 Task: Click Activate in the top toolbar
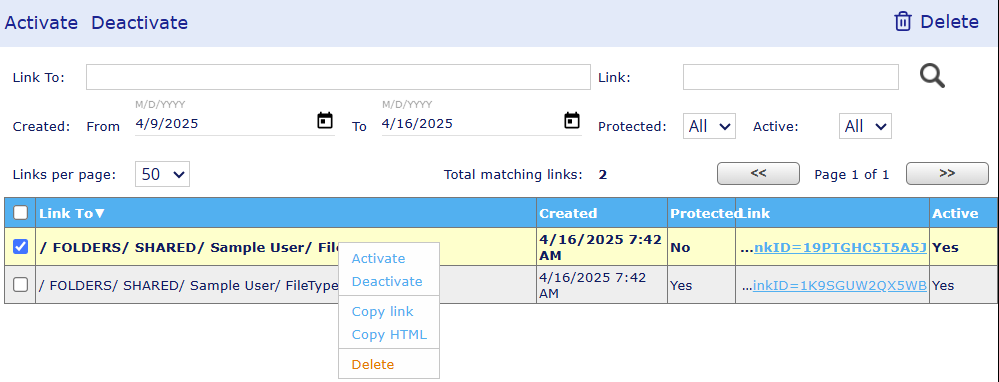(x=41, y=23)
